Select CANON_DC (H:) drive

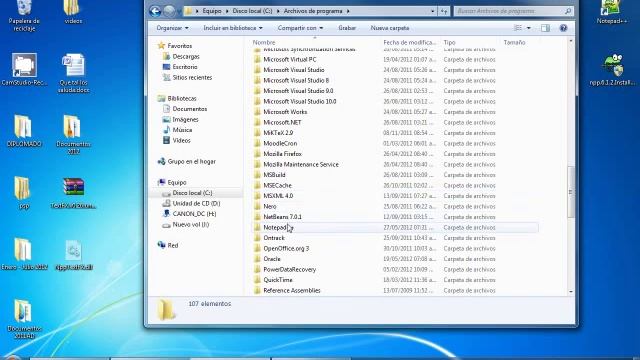click(x=190, y=214)
